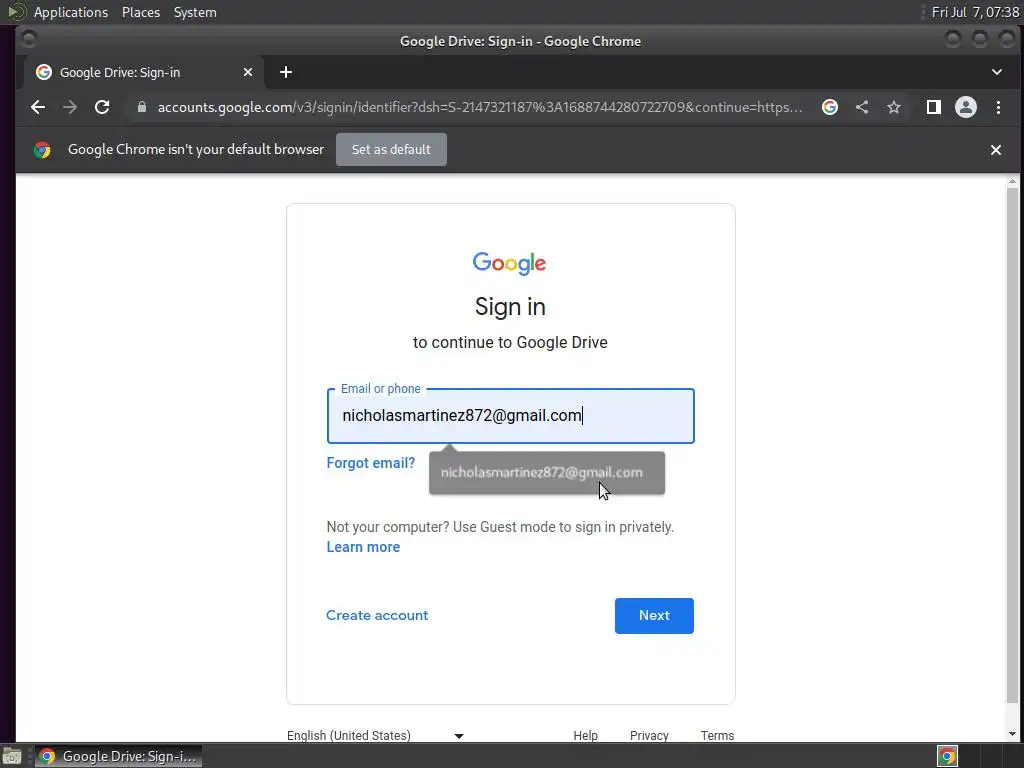
Task: Go back using the browser back arrow
Action: (x=38, y=108)
